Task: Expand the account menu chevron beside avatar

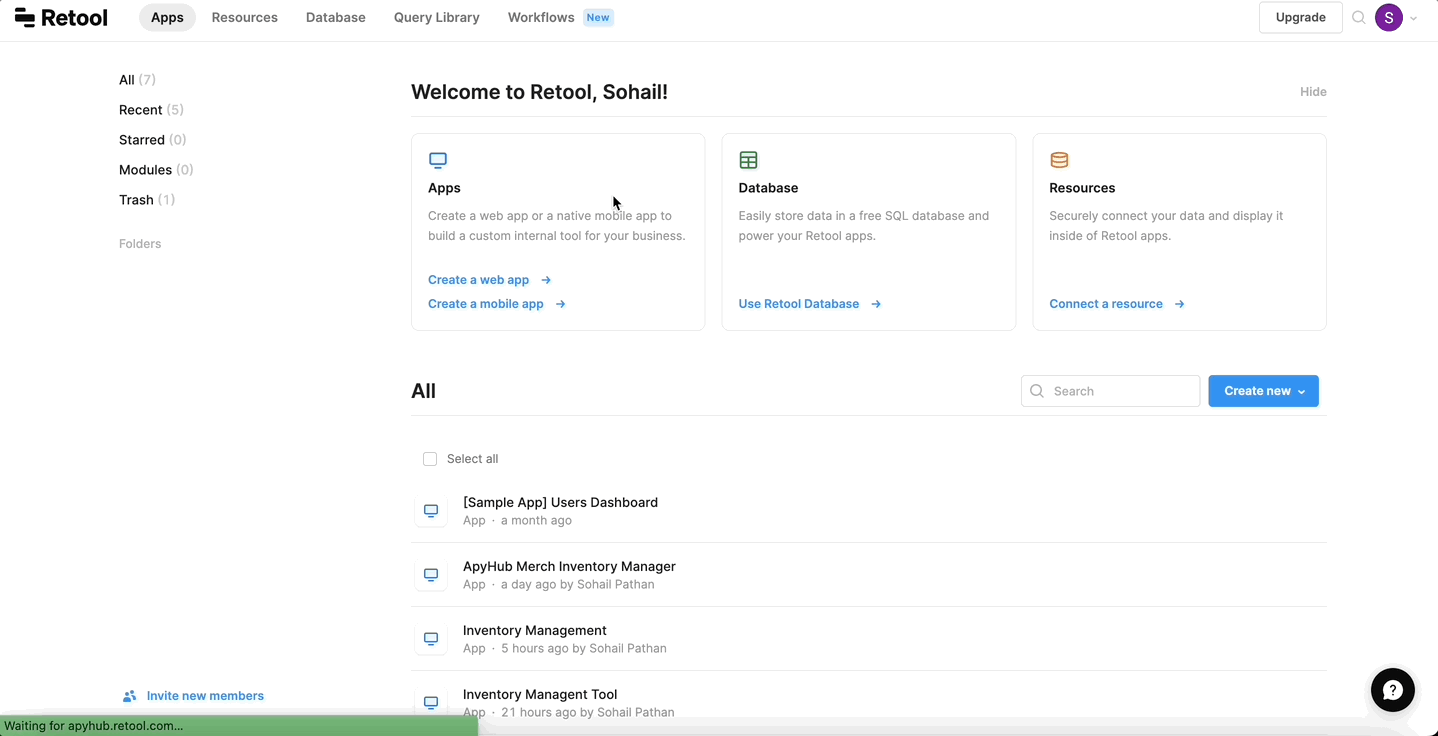Action: tap(1414, 18)
